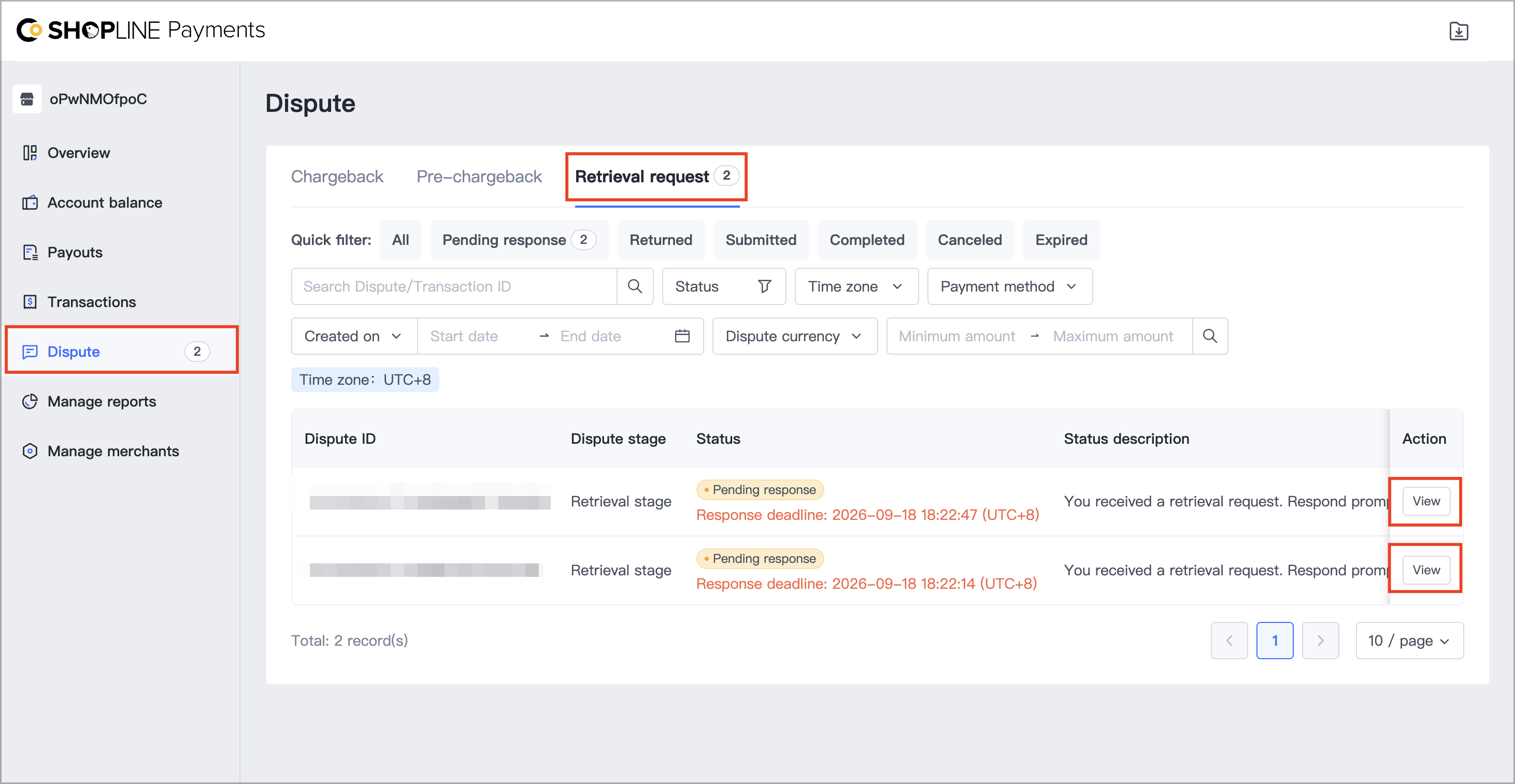The height and width of the screenshot is (784, 1515).
Task: Open Manage reports in the sidebar
Action: [121, 401]
